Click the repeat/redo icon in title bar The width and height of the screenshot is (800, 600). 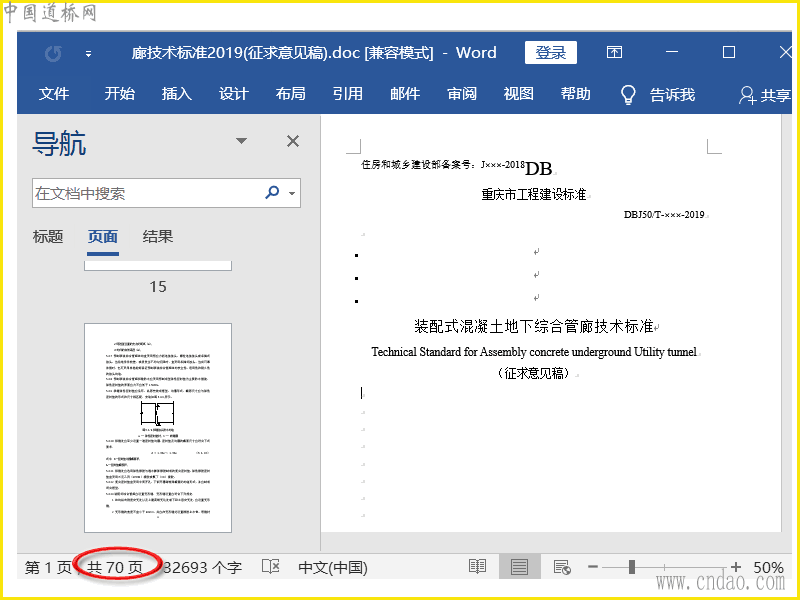(54, 53)
